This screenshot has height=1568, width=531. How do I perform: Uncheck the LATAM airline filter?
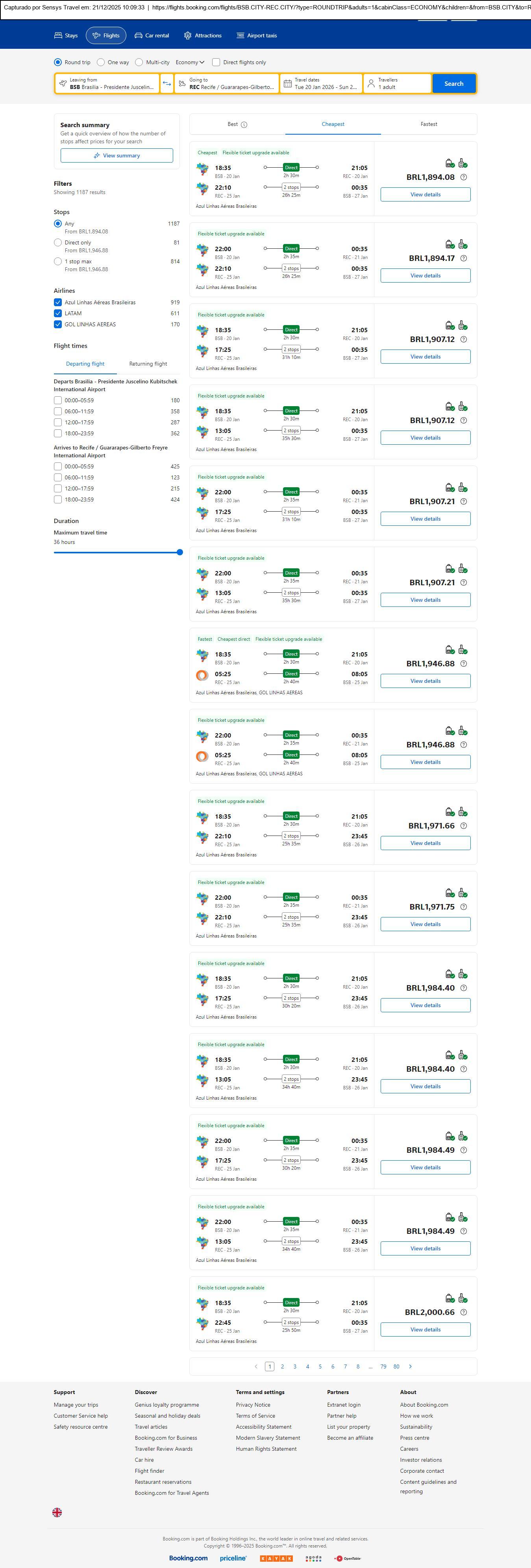58,313
